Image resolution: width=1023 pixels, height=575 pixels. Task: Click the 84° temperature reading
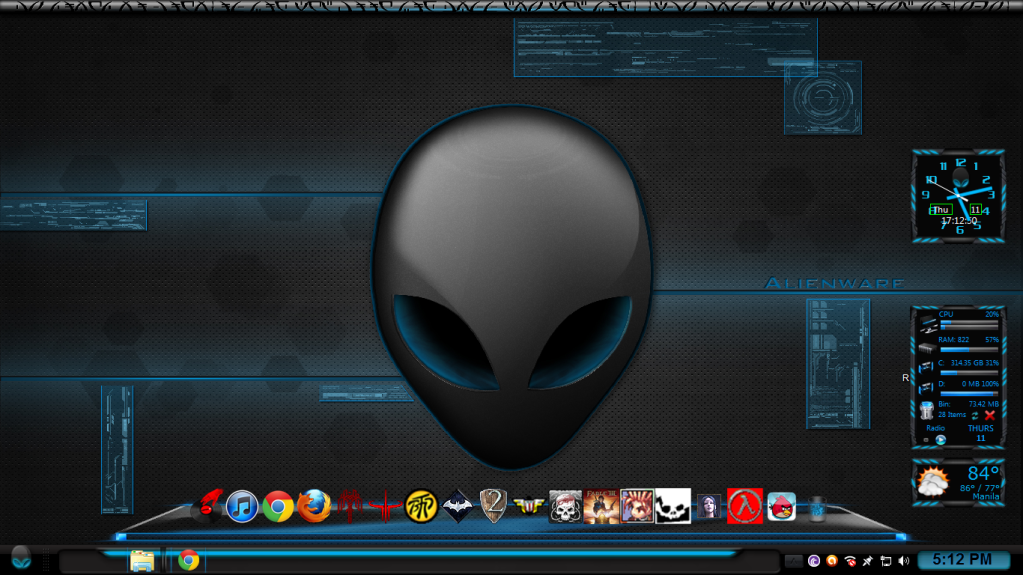coord(983,473)
